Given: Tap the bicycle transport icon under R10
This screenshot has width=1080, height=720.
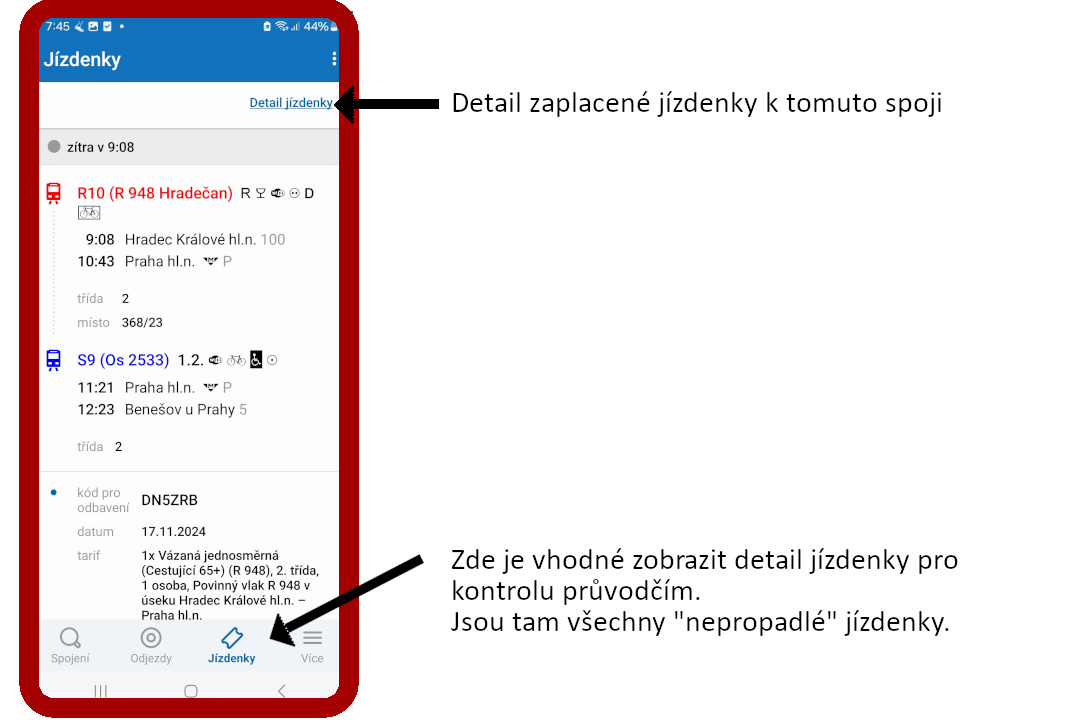Looking at the screenshot, I should pyautogui.click(x=89, y=214).
